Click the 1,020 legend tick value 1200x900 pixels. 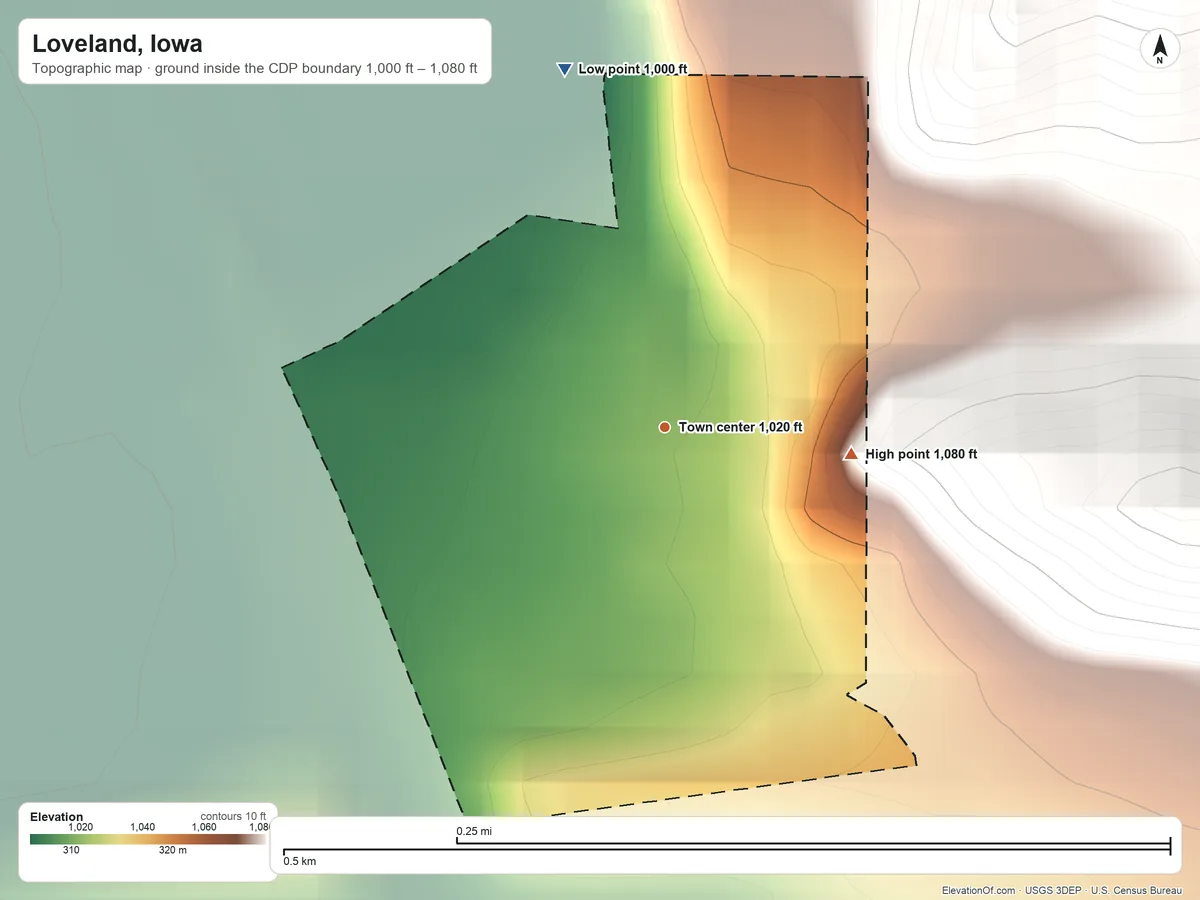tap(80, 827)
